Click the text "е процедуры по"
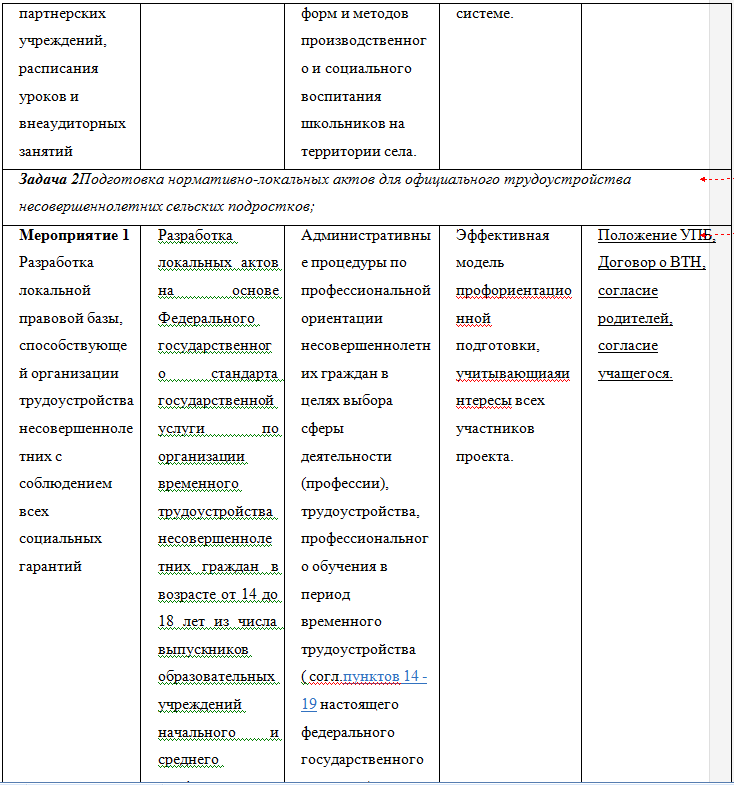 click(354, 262)
